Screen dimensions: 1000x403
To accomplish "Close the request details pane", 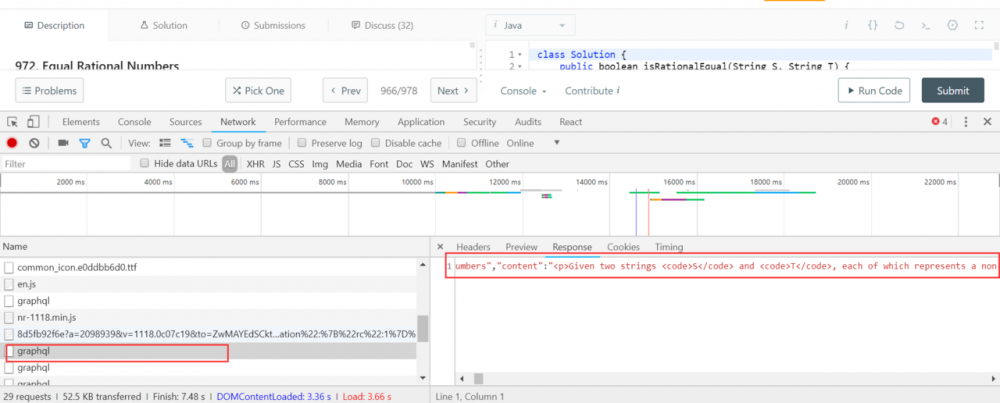I will pos(440,247).
